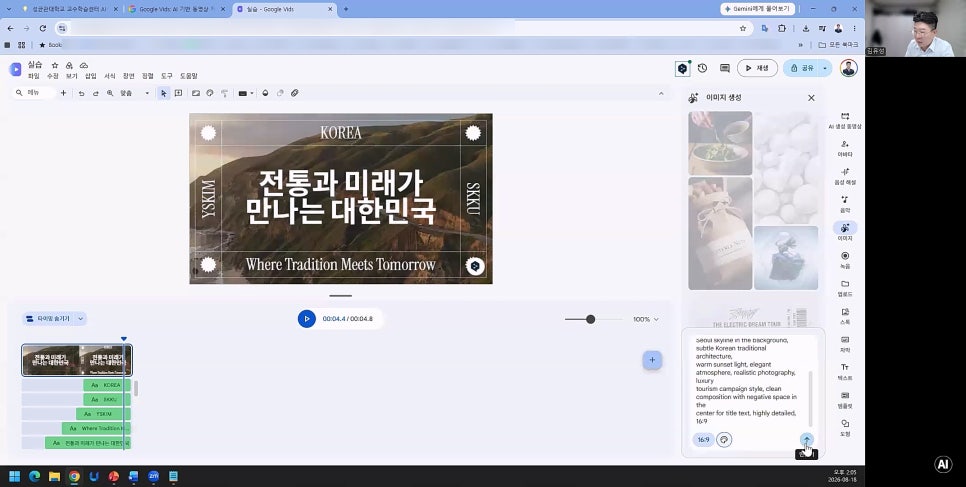The width and height of the screenshot is (966, 487).
Task: Click the paint format roller icon
Action: click(x=224, y=93)
